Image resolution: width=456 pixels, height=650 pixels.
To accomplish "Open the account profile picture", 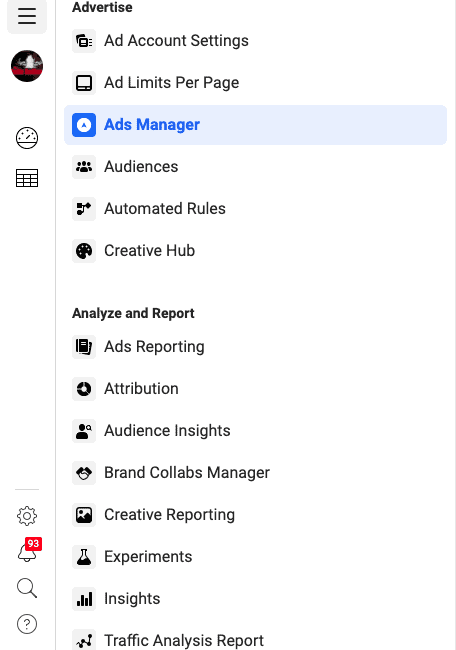I will pyautogui.click(x=27, y=66).
